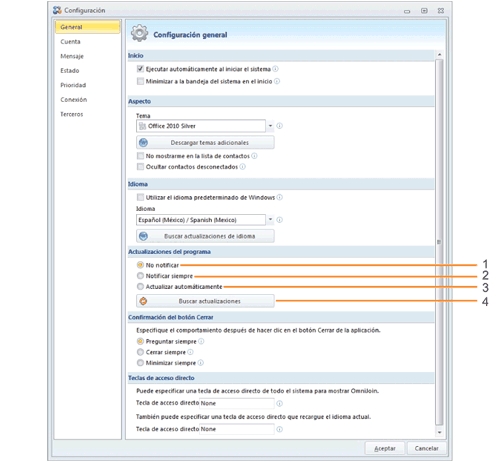Image resolution: width=500 pixels, height=462 pixels.
Task: Open the Cuenta settings section
Action: click(70, 42)
